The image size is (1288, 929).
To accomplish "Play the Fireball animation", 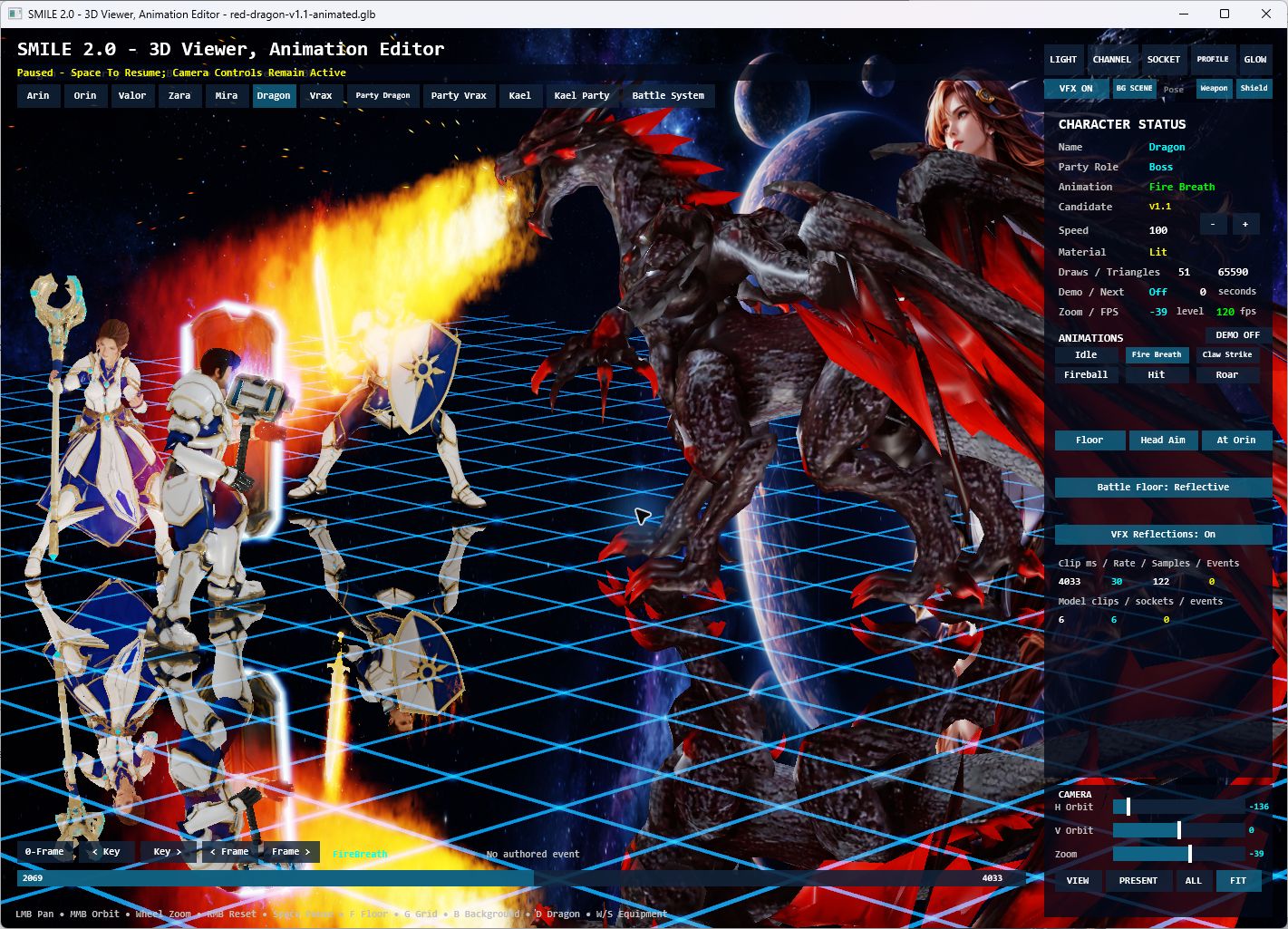I will pos(1086,374).
